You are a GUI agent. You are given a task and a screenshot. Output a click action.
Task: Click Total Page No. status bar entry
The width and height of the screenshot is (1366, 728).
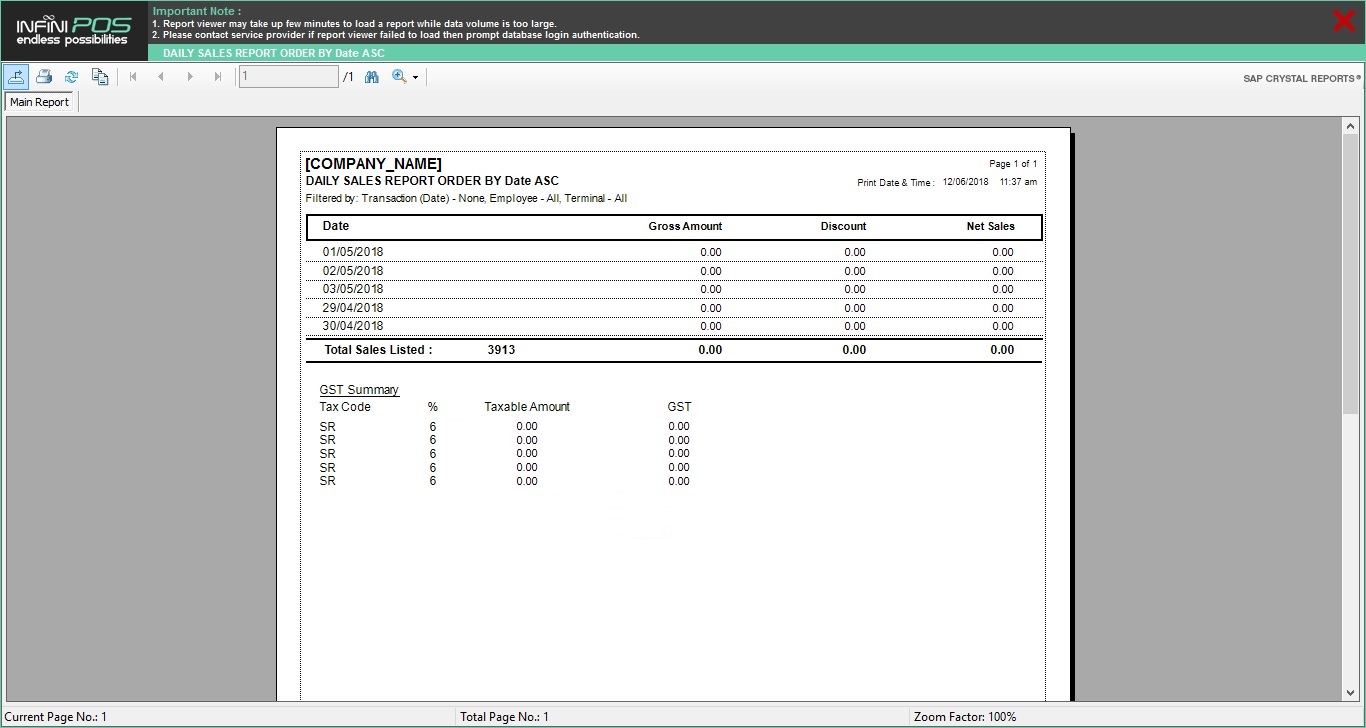[504, 717]
